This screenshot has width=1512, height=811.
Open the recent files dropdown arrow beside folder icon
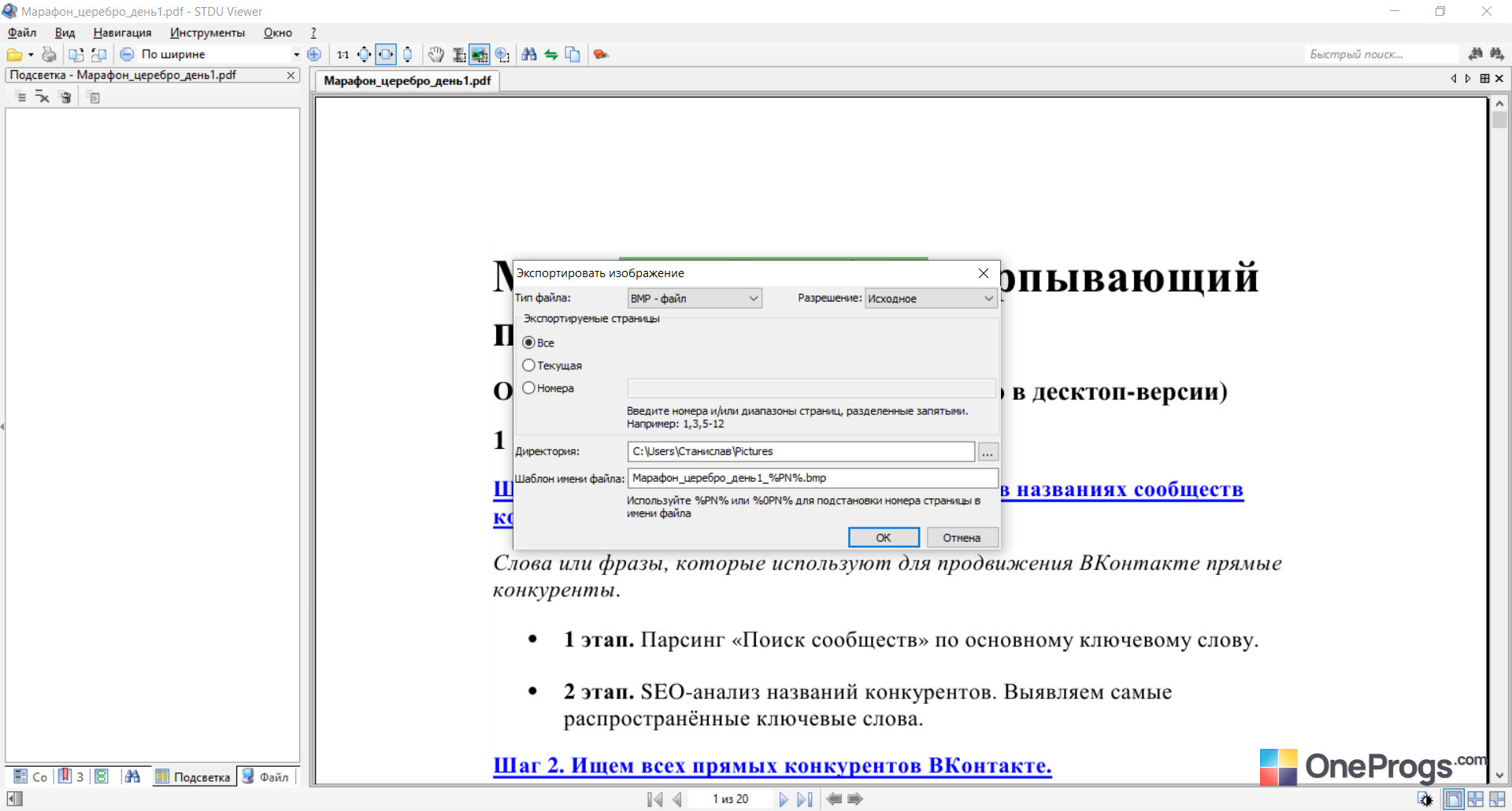pyautogui.click(x=31, y=54)
